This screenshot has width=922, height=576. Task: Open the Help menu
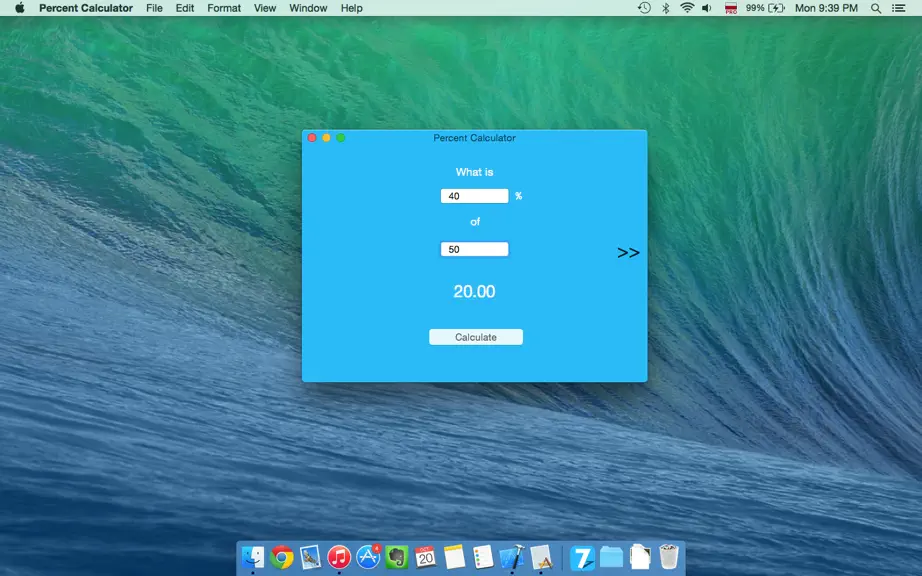point(352,8)
